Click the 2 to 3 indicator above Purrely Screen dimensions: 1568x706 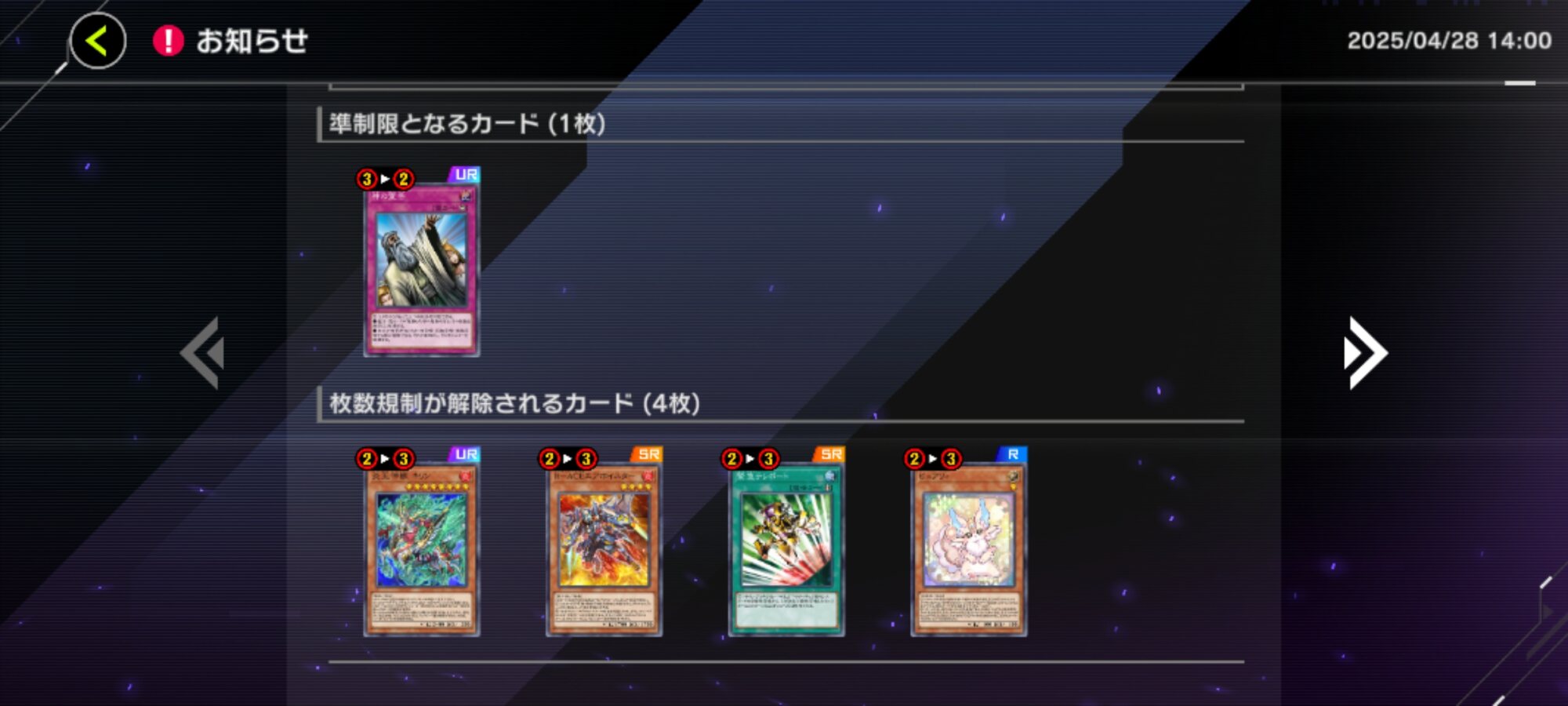[932, 458]
